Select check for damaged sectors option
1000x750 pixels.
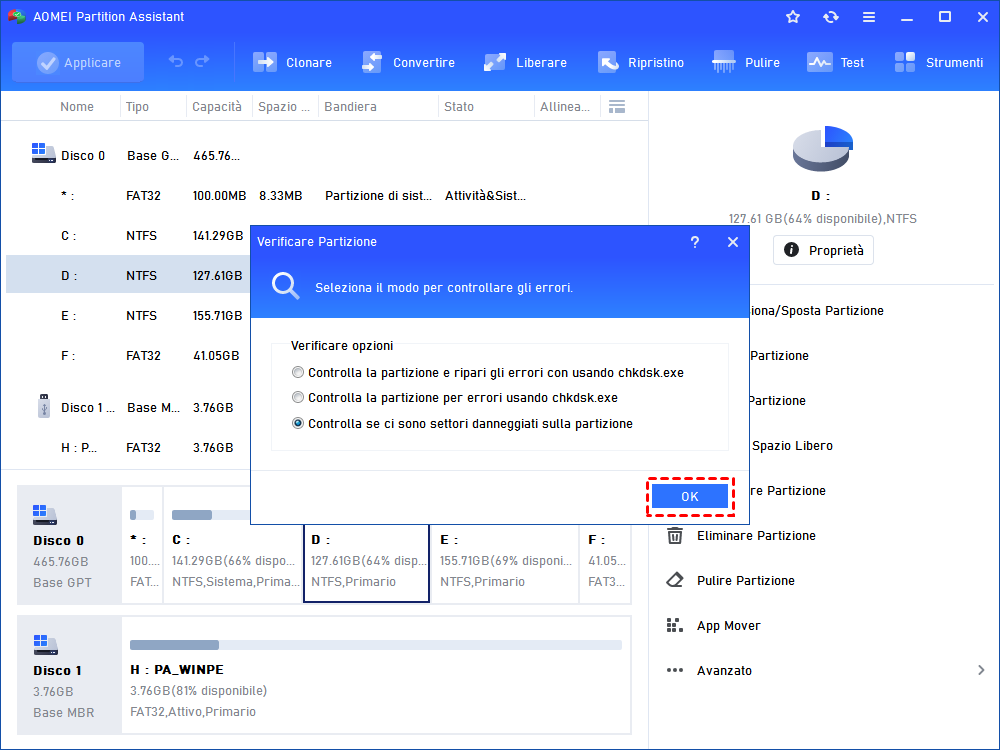[x=297, y=423]
